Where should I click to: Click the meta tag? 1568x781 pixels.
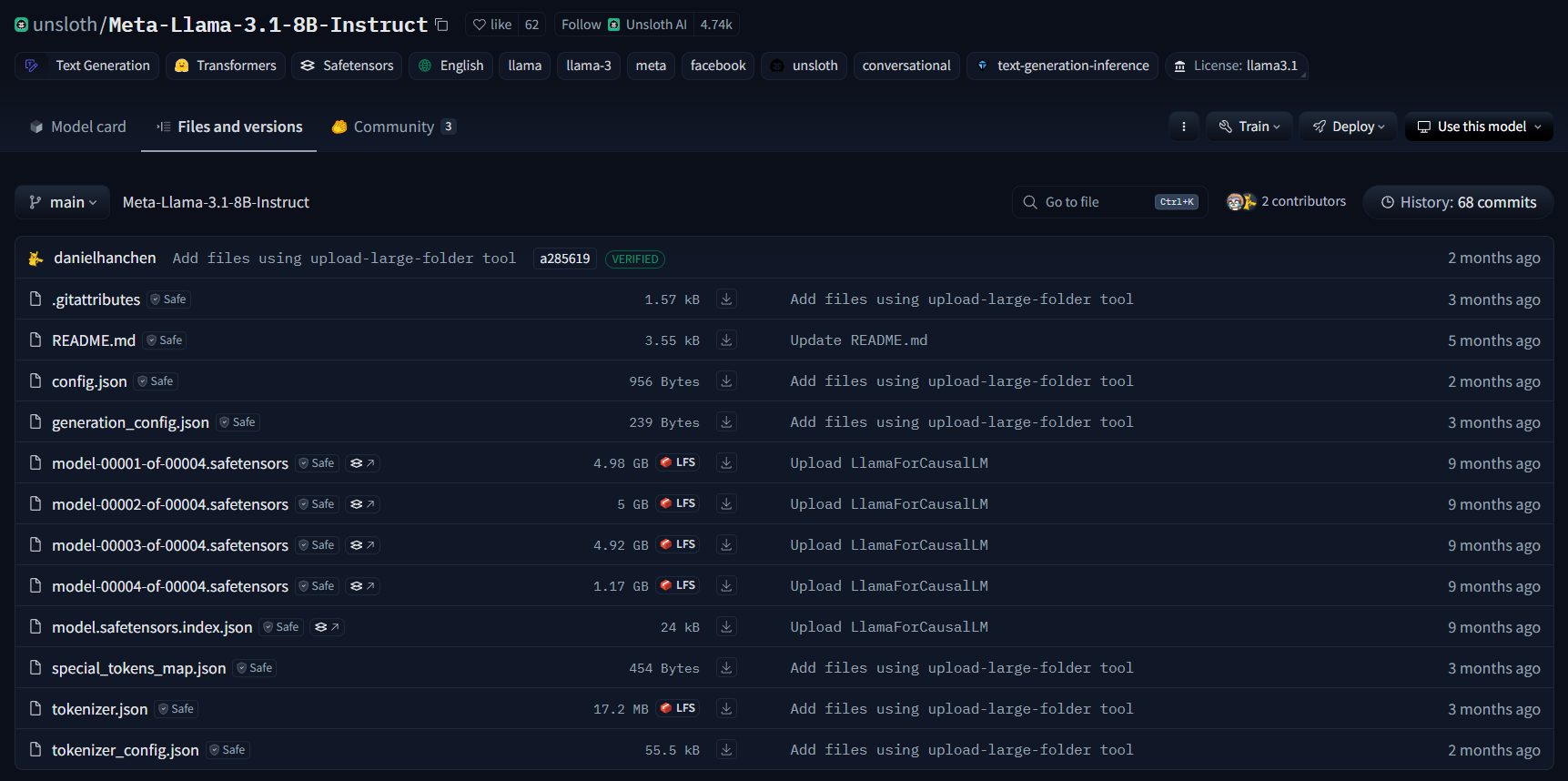[x=651, y=66]
